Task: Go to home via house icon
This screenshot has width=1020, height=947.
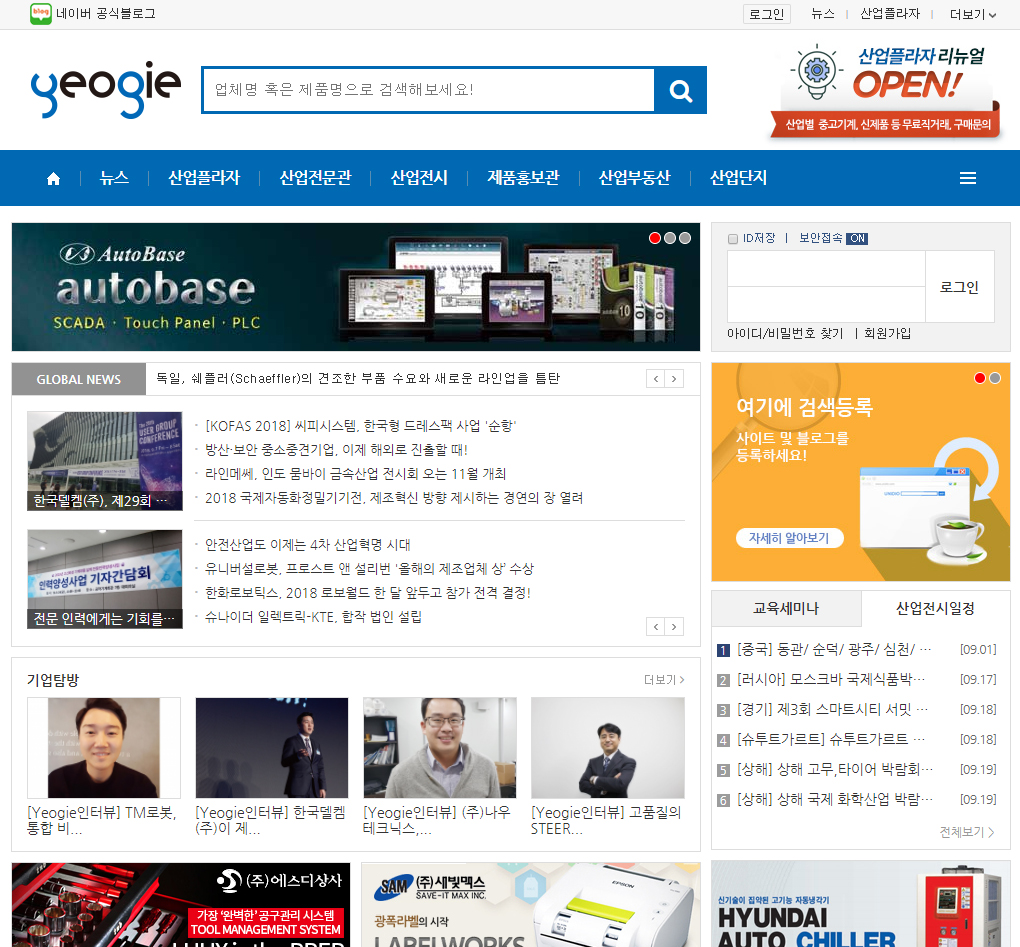Action: 53,178
